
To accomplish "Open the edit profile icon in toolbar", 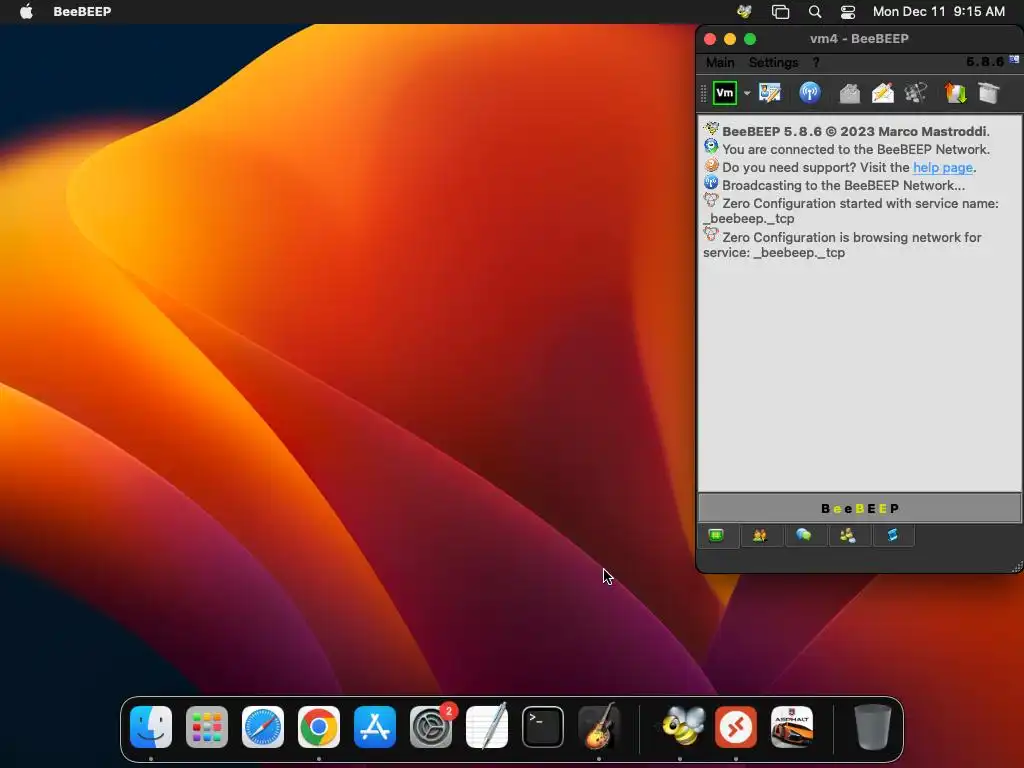I will click(x=770, y=93).
